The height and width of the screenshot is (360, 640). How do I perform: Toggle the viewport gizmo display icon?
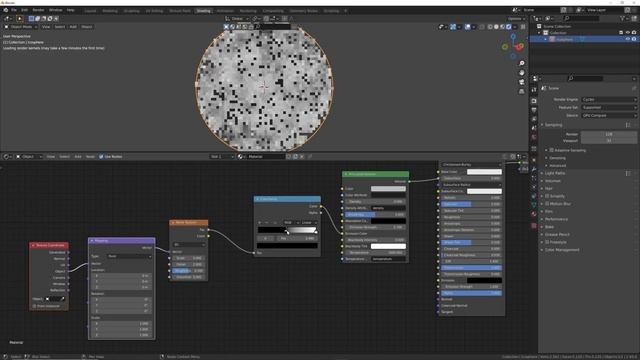(x=453, y=27)
